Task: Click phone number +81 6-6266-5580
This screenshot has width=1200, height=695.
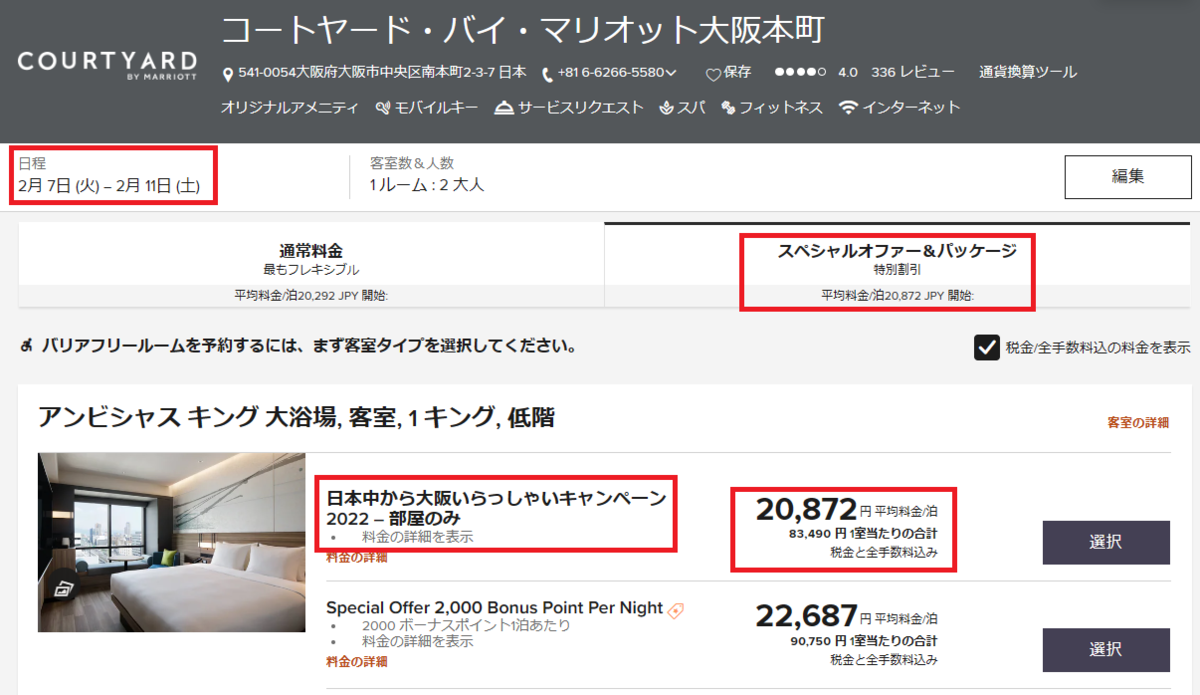Action: point(611,72)
